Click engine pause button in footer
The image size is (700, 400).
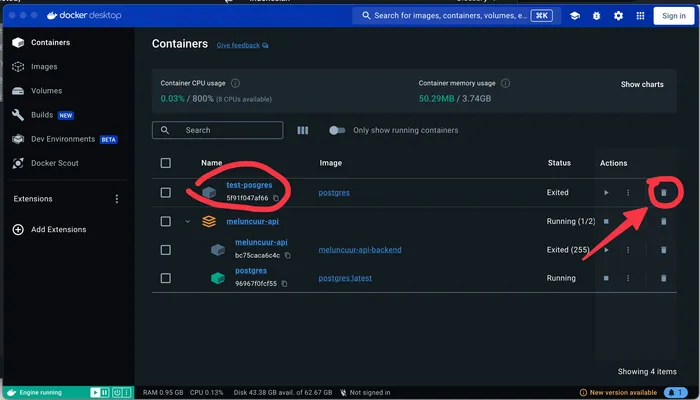point(105,392)
